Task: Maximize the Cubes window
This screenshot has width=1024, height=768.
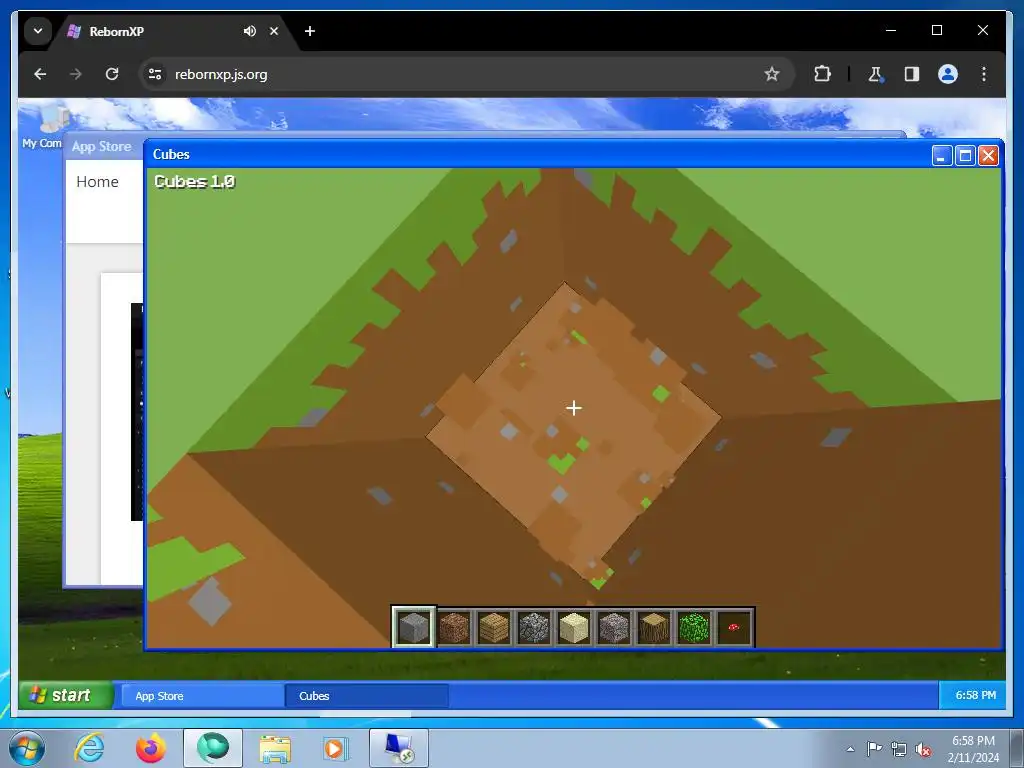Action: tap(965, 155)
